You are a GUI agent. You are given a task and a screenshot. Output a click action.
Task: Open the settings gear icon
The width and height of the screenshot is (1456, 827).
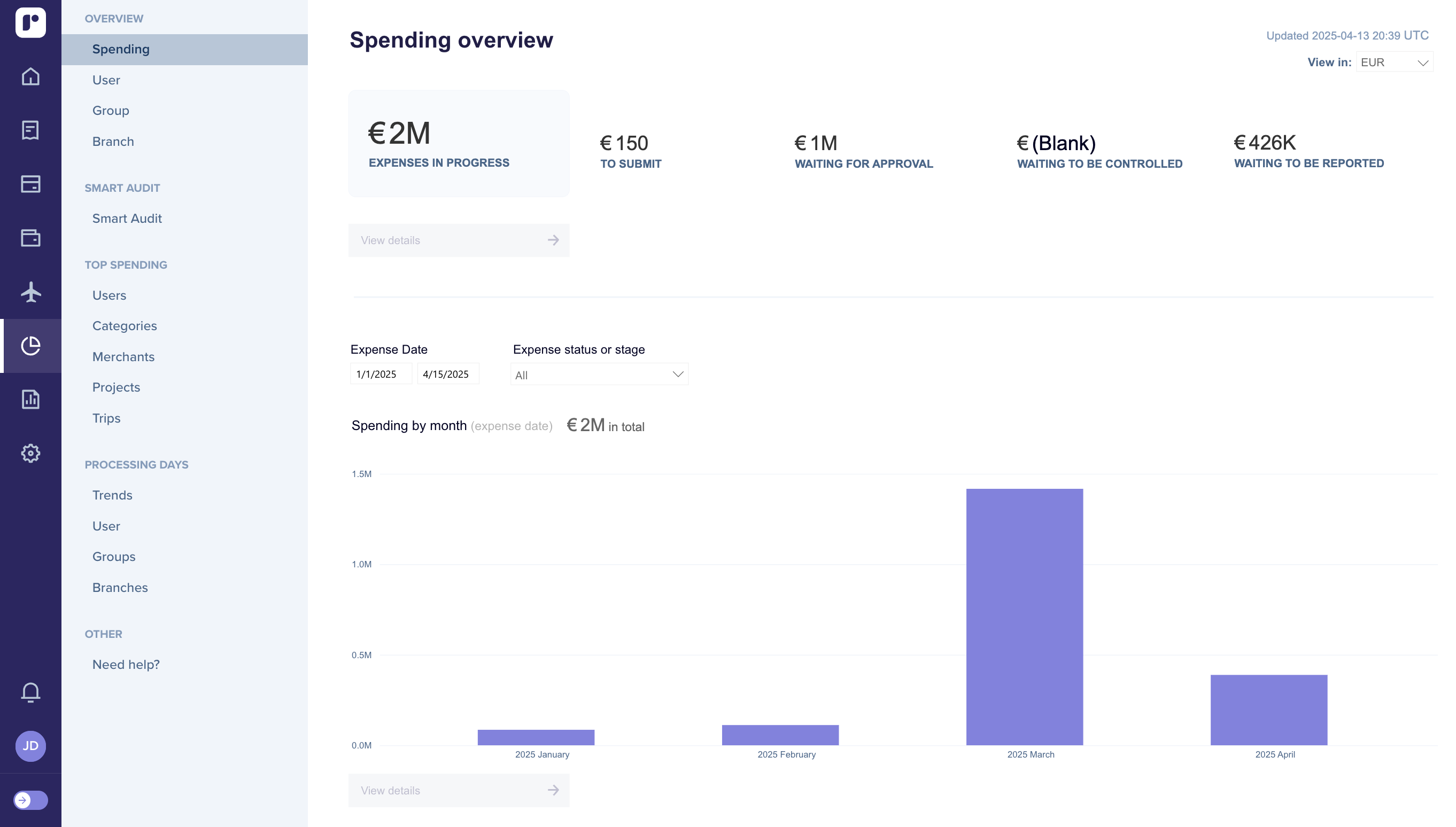click(x=30, y=453)
